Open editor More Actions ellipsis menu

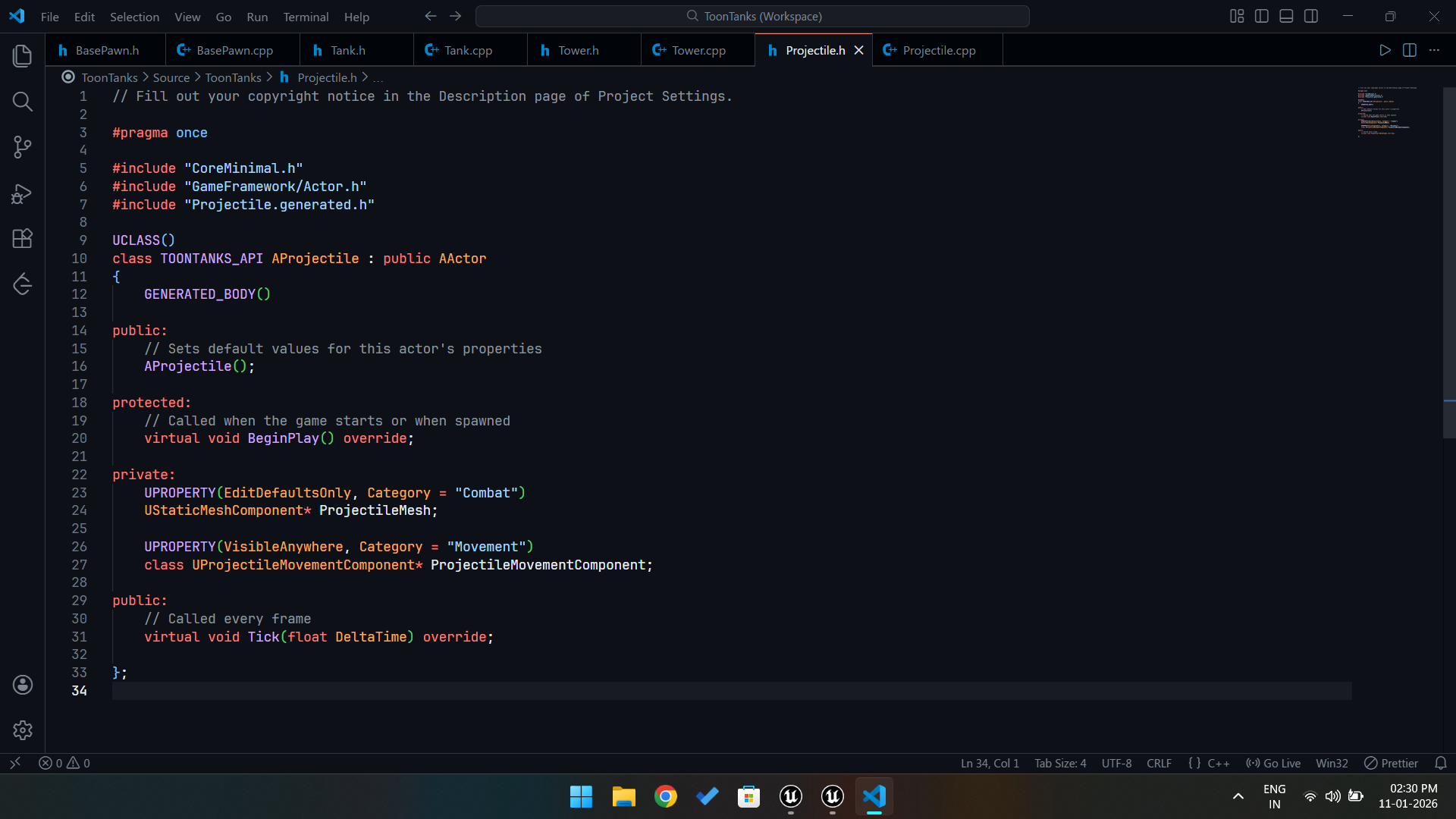[x=1434, y=50]
